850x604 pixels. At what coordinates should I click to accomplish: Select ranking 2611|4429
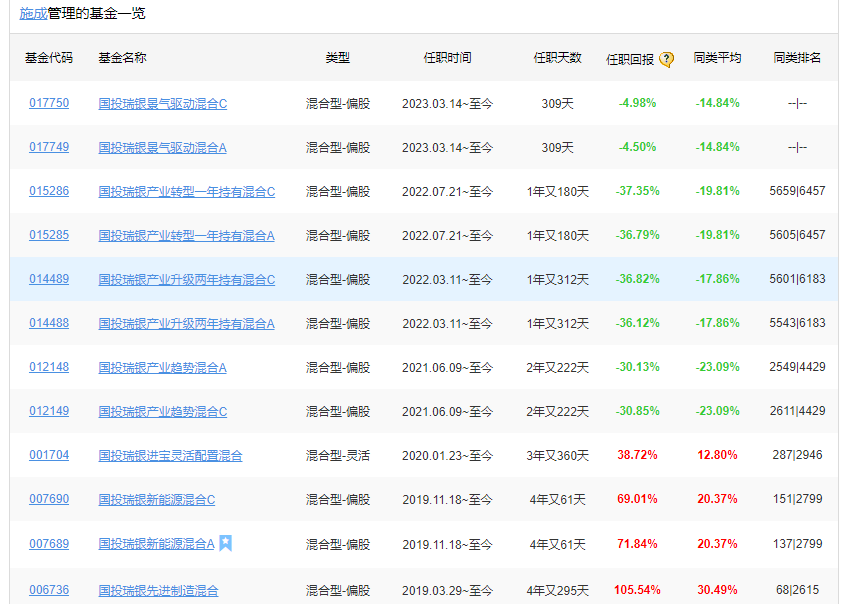click(797, 411)
